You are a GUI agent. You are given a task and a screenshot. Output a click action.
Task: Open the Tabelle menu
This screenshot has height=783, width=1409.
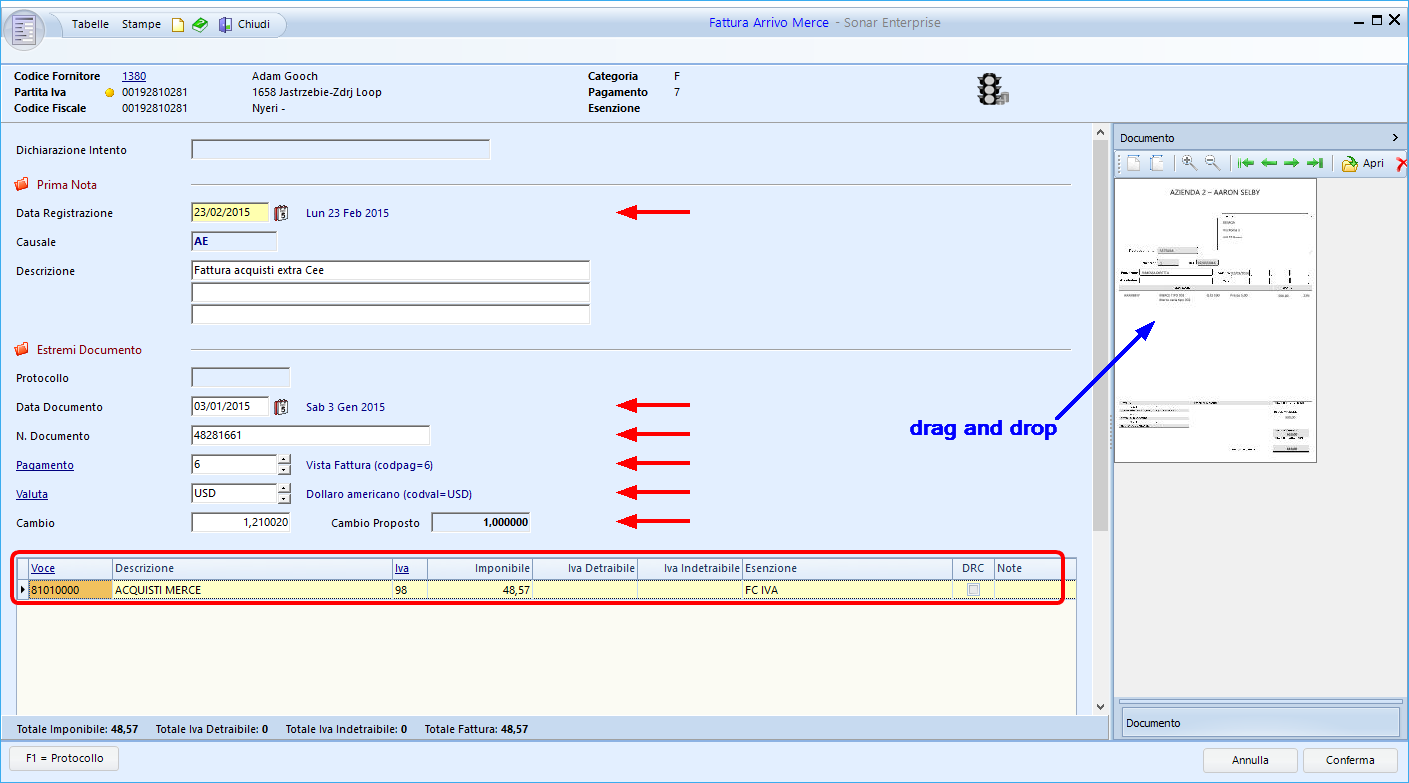click(90, 24)
